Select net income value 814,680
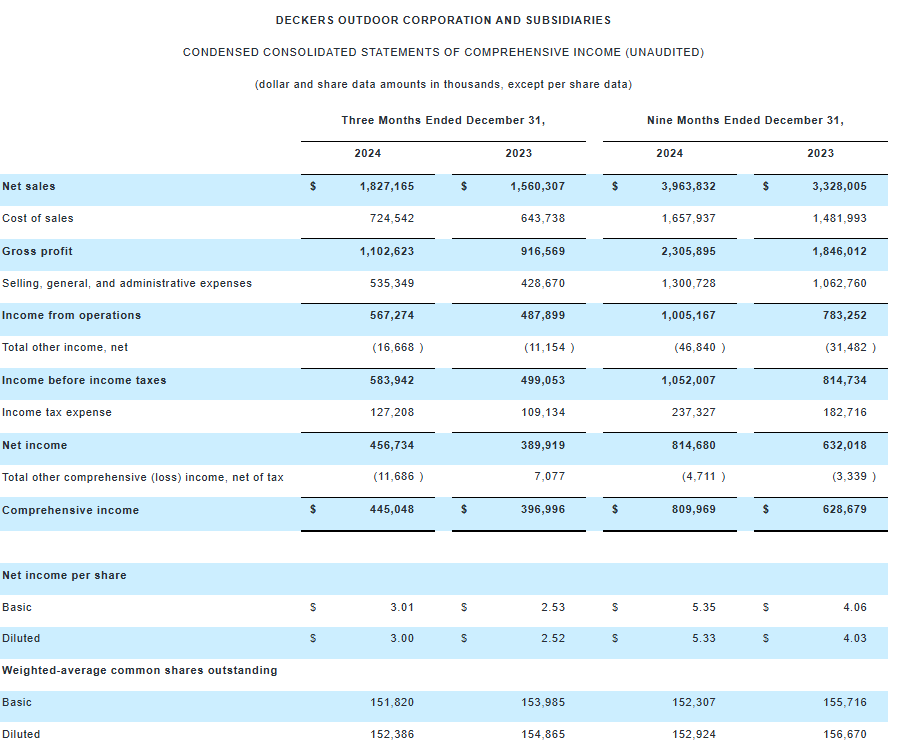Viewport: 900px width, 755px height. [x=694, y=445]
